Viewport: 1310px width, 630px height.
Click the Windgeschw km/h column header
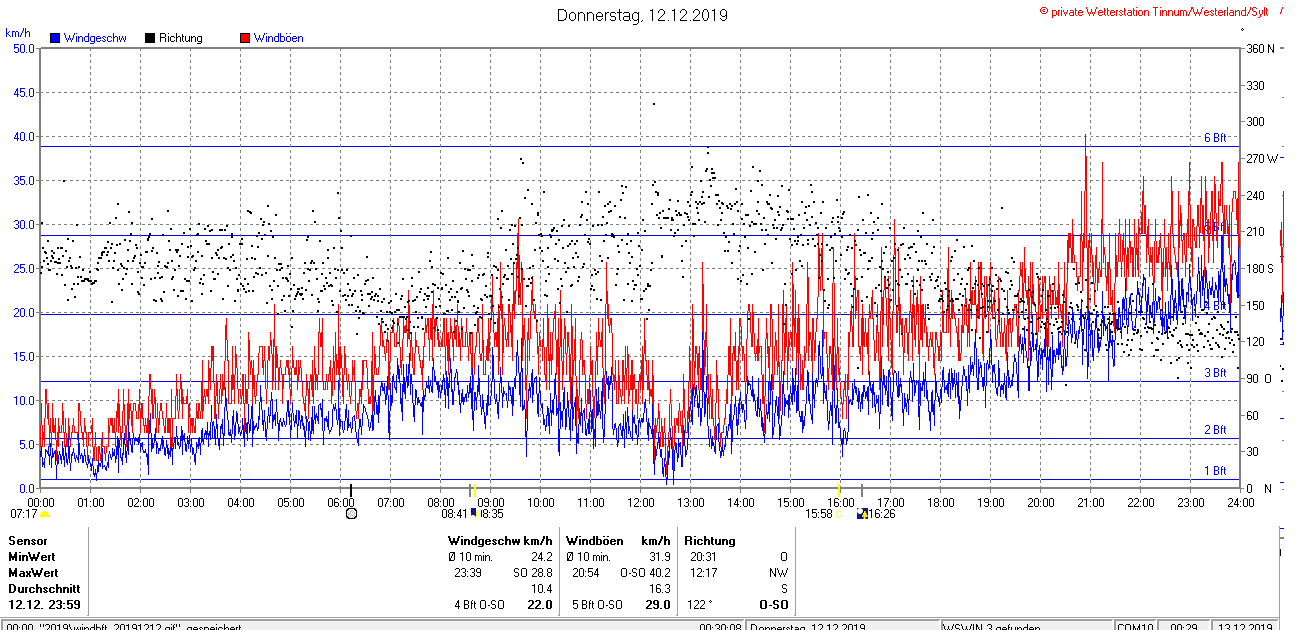coord(500,541)
